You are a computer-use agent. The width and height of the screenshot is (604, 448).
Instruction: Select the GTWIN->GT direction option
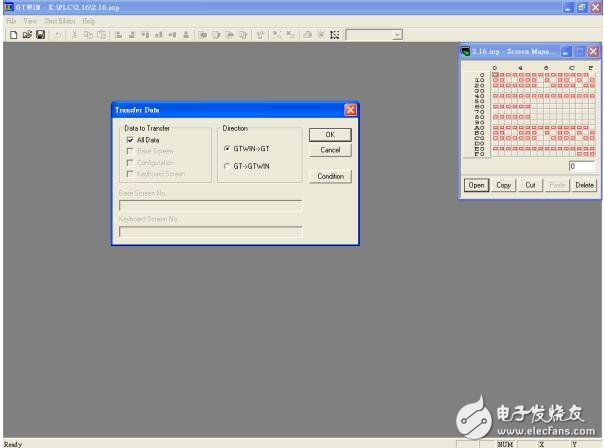(228, 147)
